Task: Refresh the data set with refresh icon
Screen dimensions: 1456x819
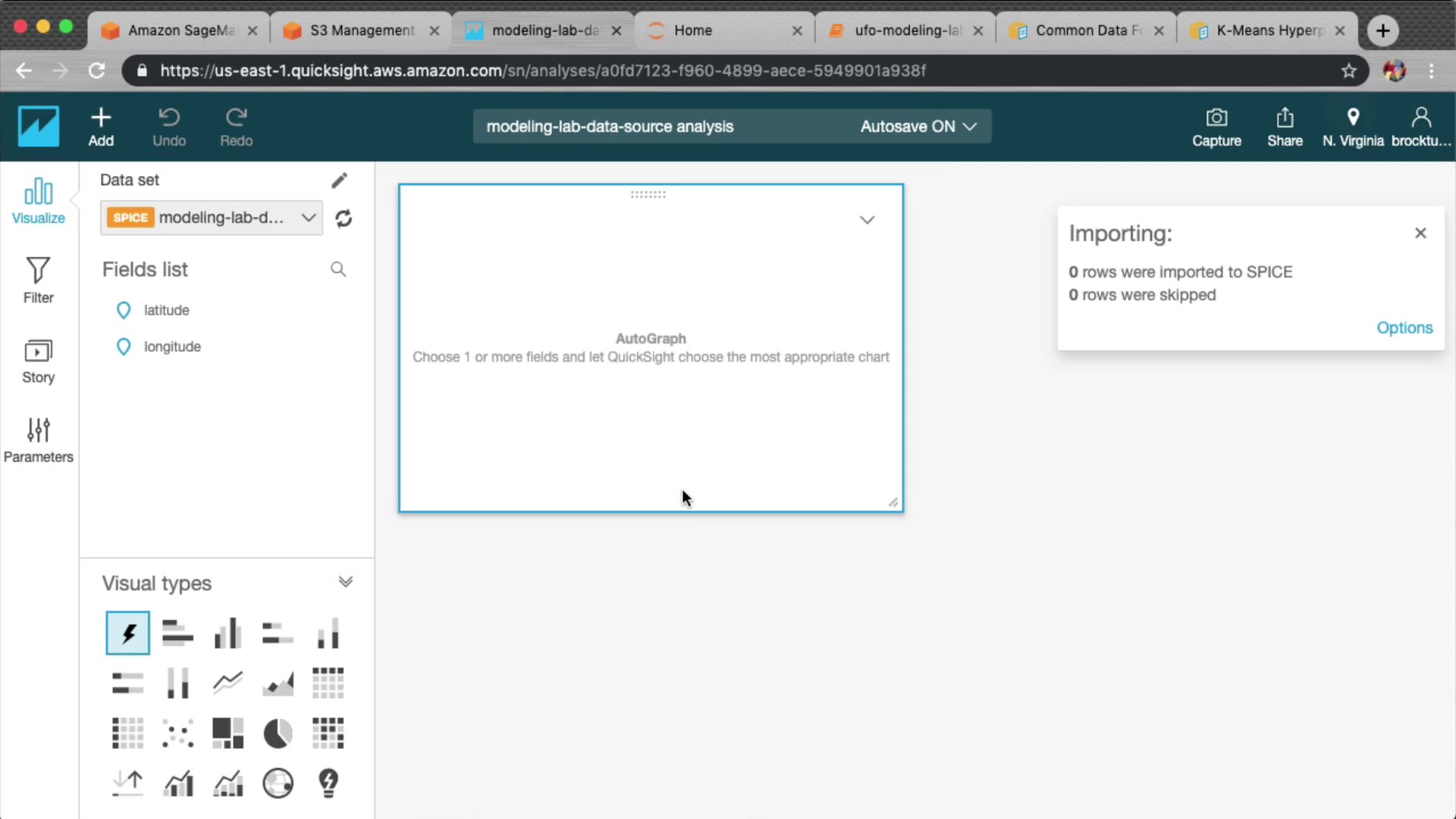Action: point(344,218)
